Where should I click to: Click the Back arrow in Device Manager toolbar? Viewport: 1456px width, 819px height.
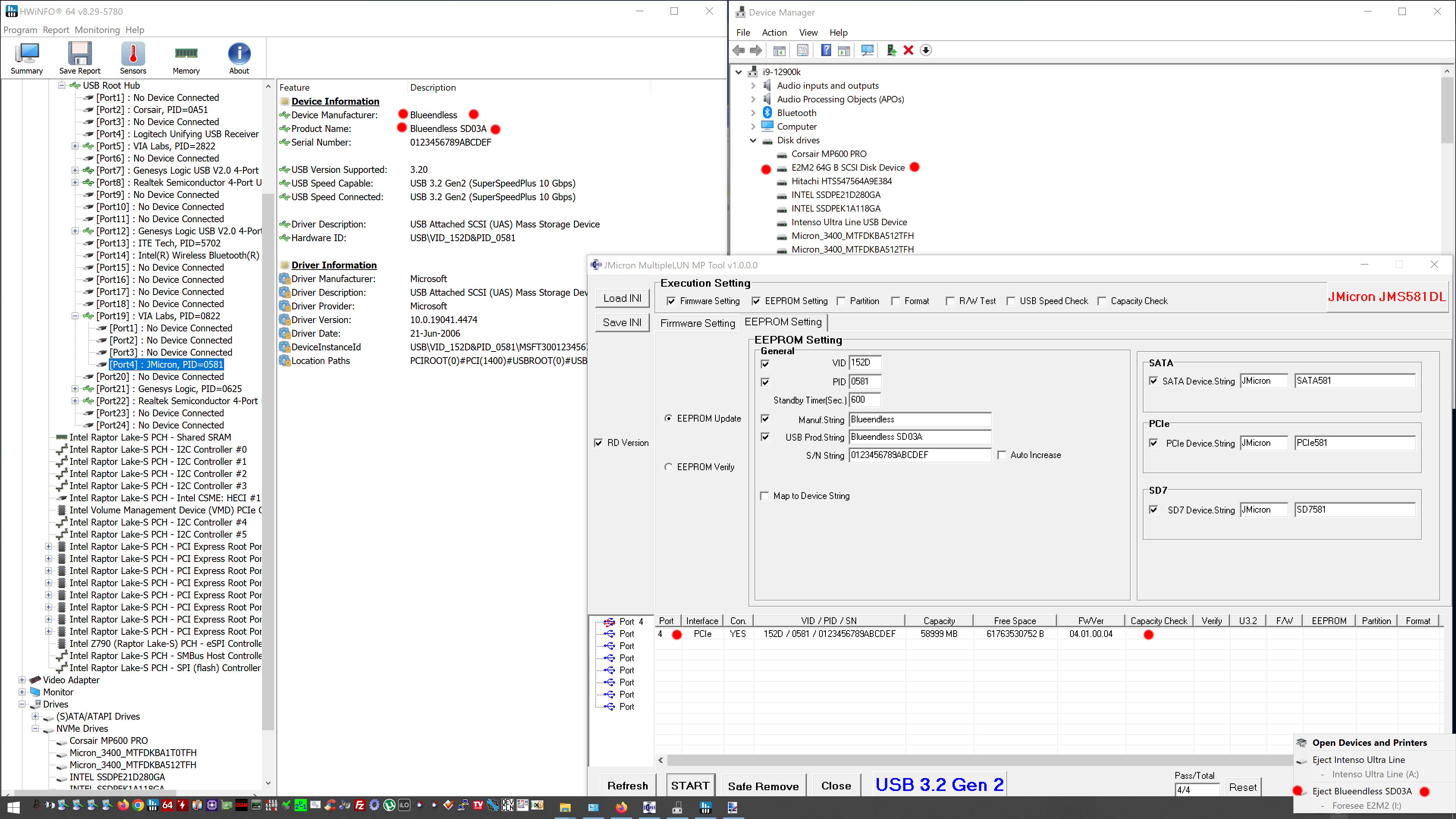coord(738,50)
